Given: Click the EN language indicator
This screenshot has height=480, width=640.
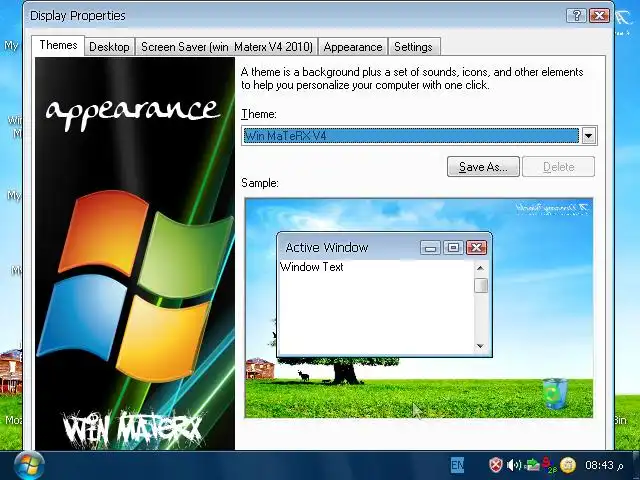Looking at the screenshot, I should coord(457,465).
